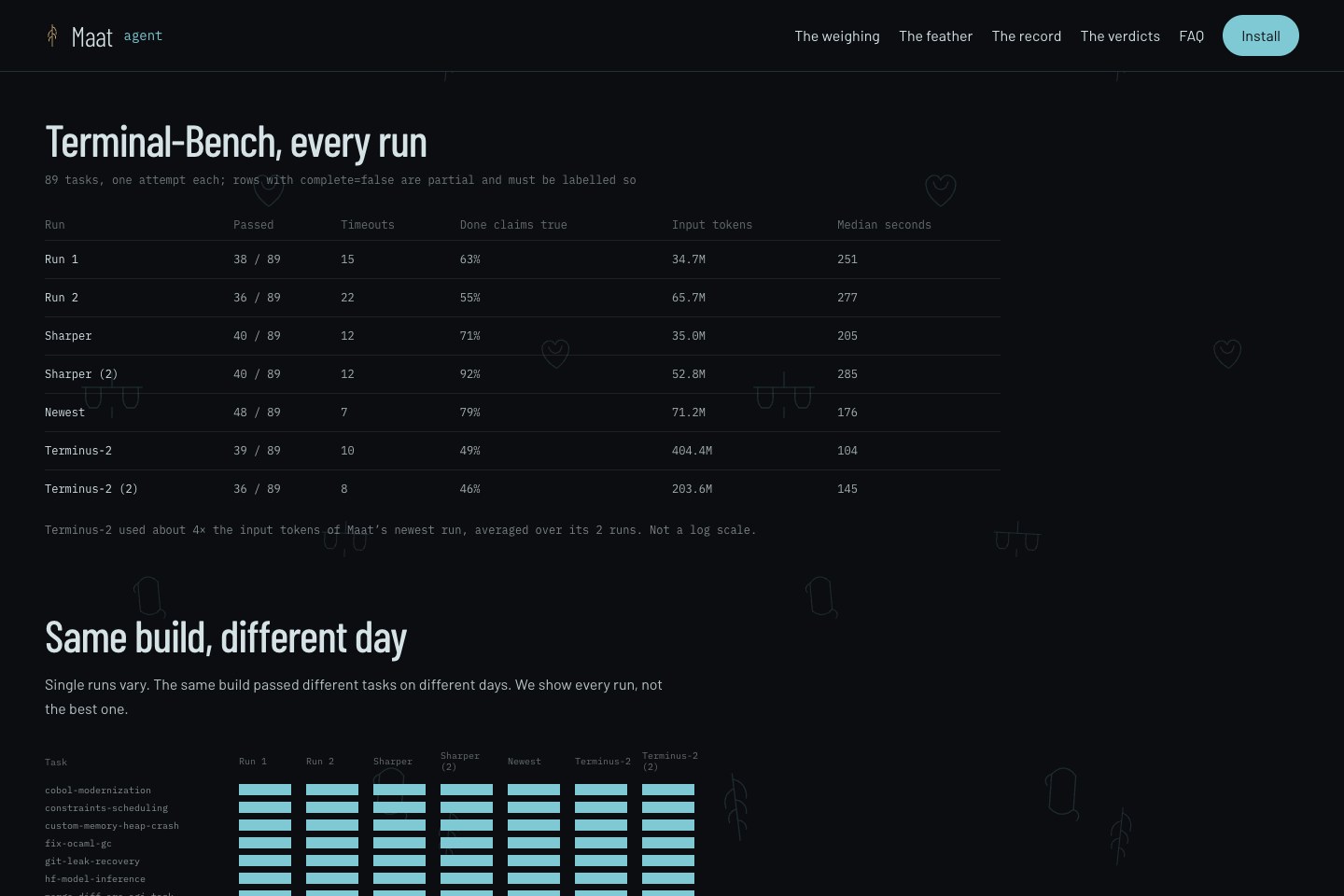Click the '176' median seconds cell
This screenshot has width=1344, height=896.
[x=847, y=413]
